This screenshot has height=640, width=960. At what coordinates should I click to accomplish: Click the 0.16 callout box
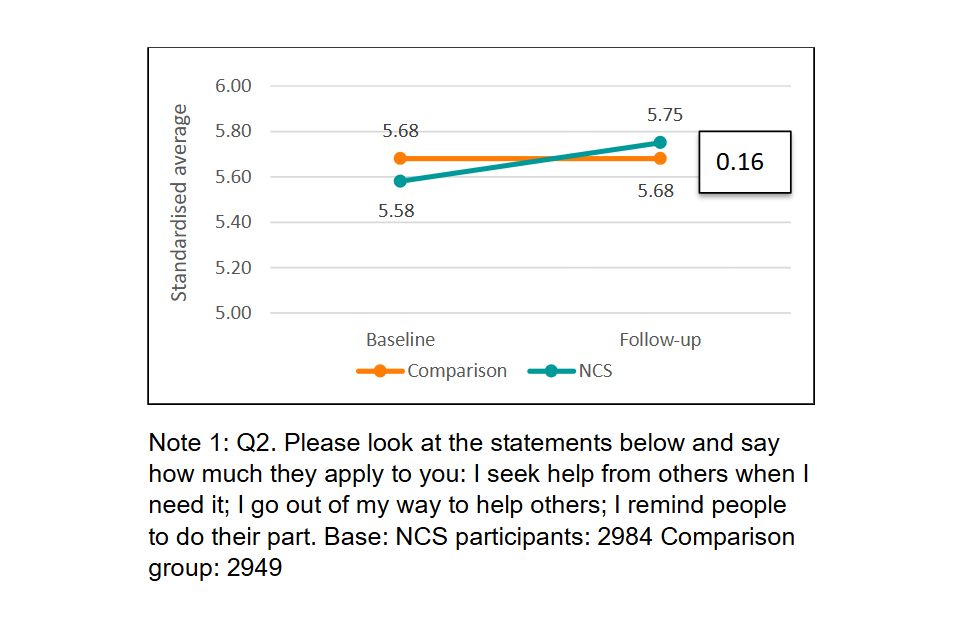(744, 162)
